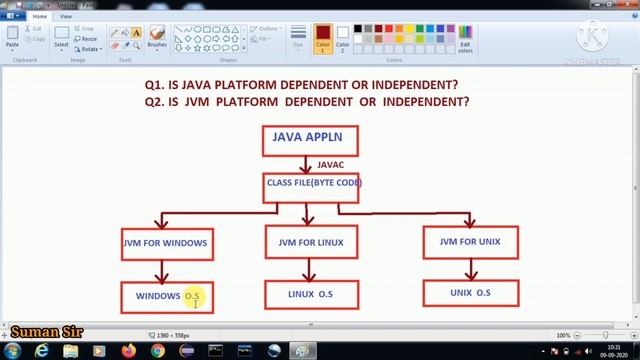Click the UNIX O.S box text
The height and width of the screenshot is (360, 640).
tap(470, 293)
